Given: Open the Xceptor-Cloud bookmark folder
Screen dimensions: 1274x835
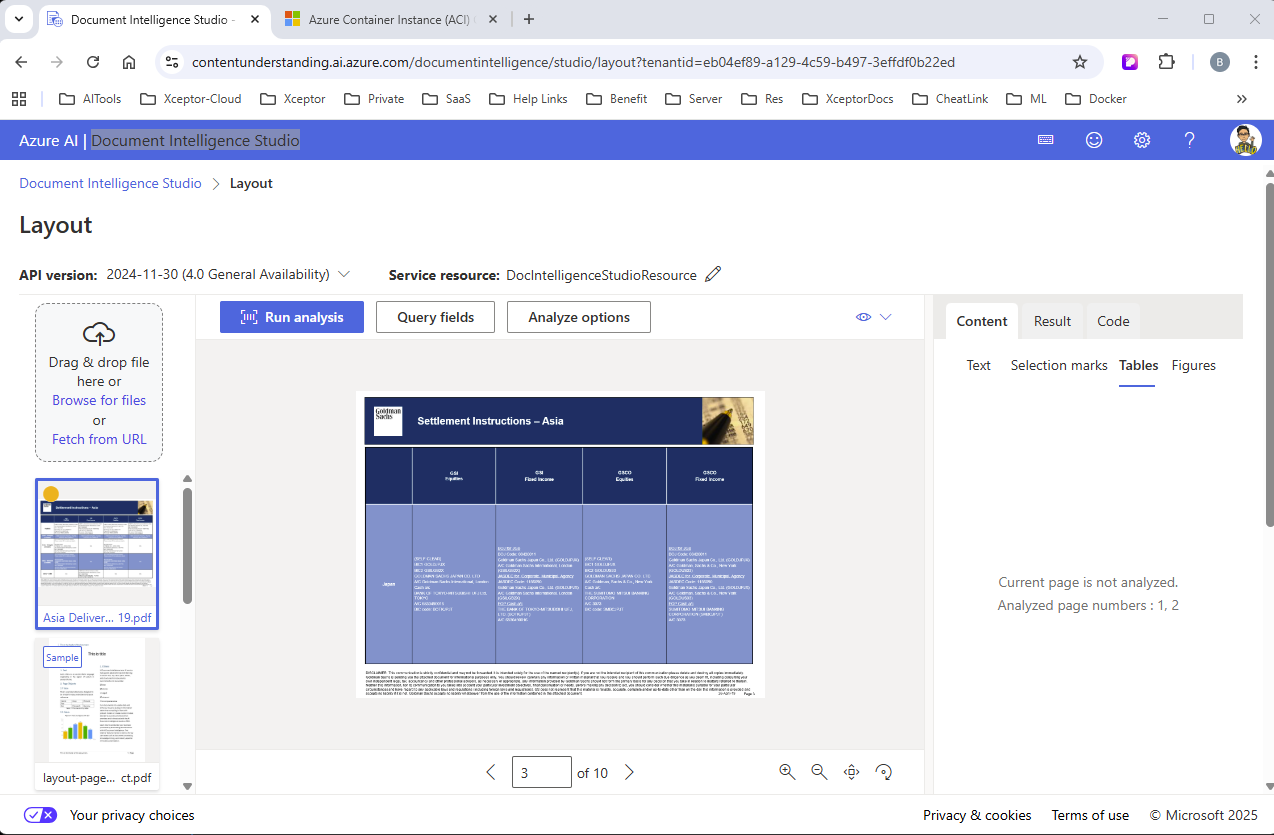Looking at the screenshot, I should point(190,99).
